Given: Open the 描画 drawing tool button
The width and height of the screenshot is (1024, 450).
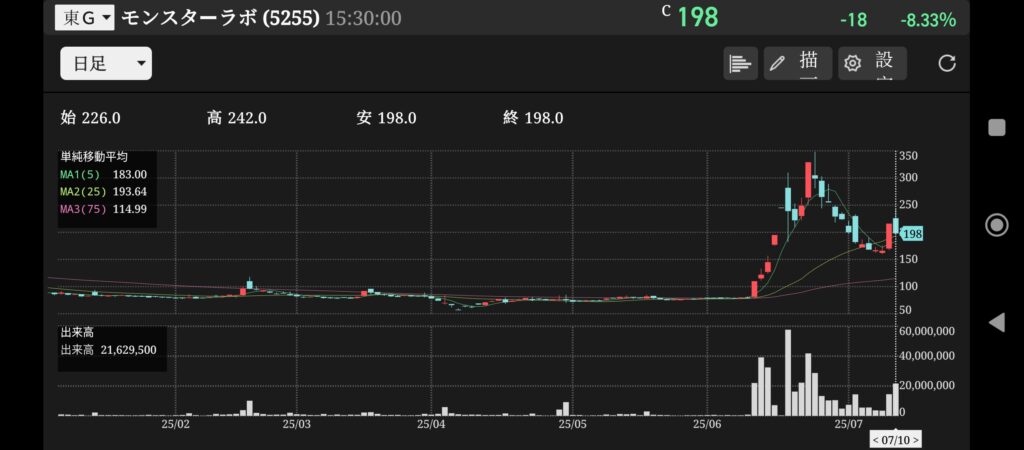Looking at the screenshot, I should (797, 63).
